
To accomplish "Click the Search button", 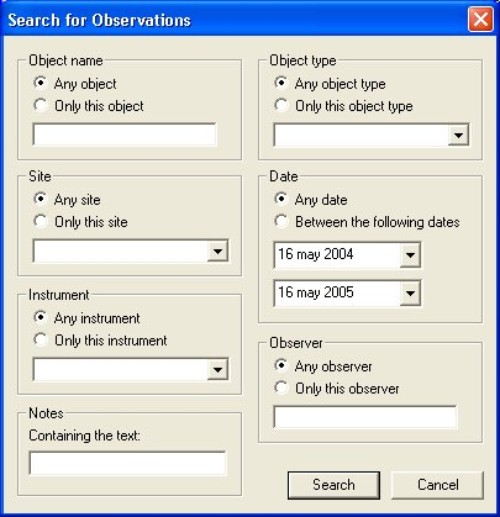I will [334, 485].
